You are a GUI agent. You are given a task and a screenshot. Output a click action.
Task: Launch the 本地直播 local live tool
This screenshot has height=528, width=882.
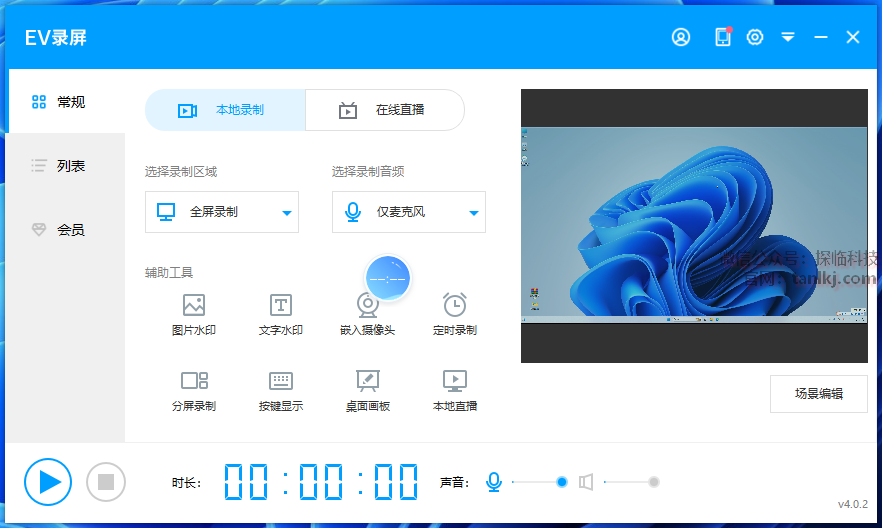455,381
